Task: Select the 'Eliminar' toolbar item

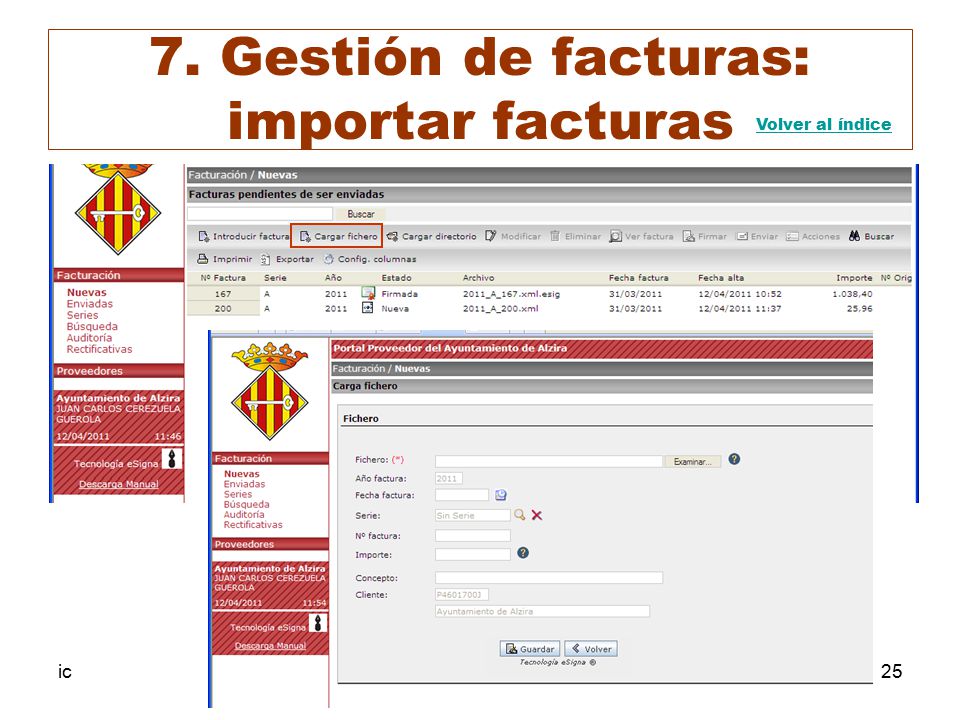Action: click(x=575, y=236)
